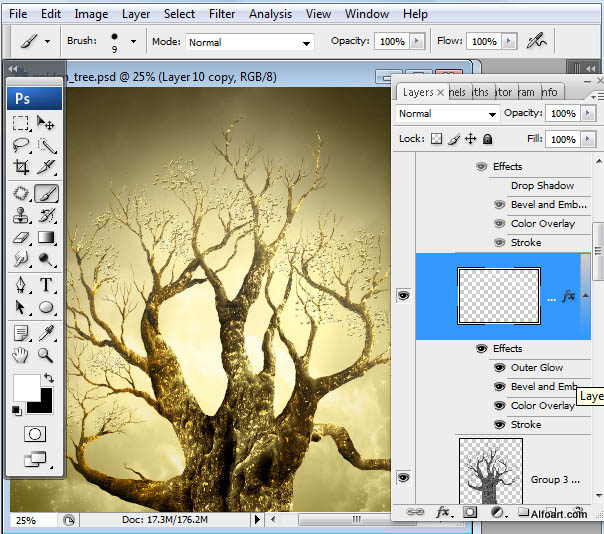The width and height of the screenshot is (604, 534).
Task: Choose the Pen tool
Action: tap(21, 285)
